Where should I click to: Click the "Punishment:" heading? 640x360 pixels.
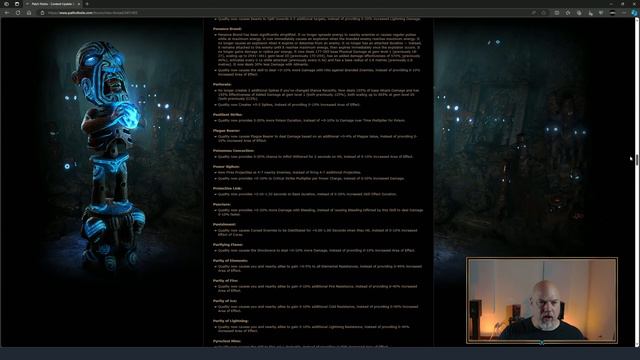pos(224,224)
